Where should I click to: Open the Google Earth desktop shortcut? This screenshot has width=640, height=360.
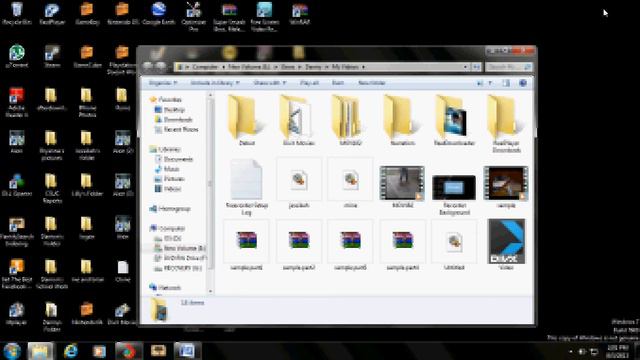click(x=158, y=13)
